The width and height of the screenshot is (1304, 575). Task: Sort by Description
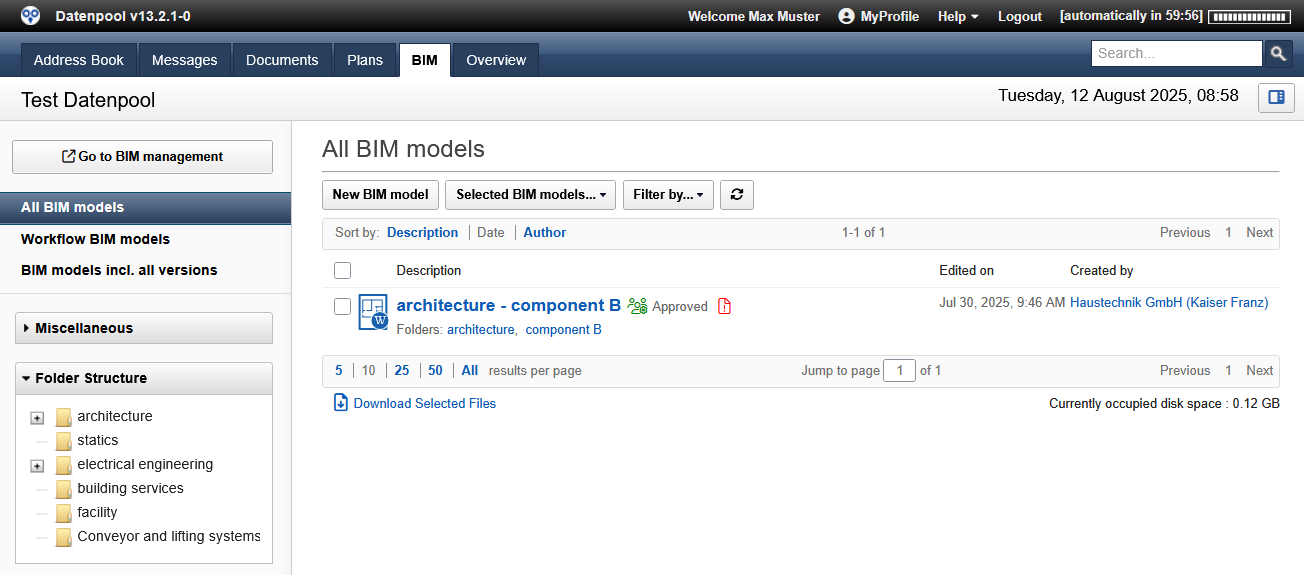coord(422,232)
